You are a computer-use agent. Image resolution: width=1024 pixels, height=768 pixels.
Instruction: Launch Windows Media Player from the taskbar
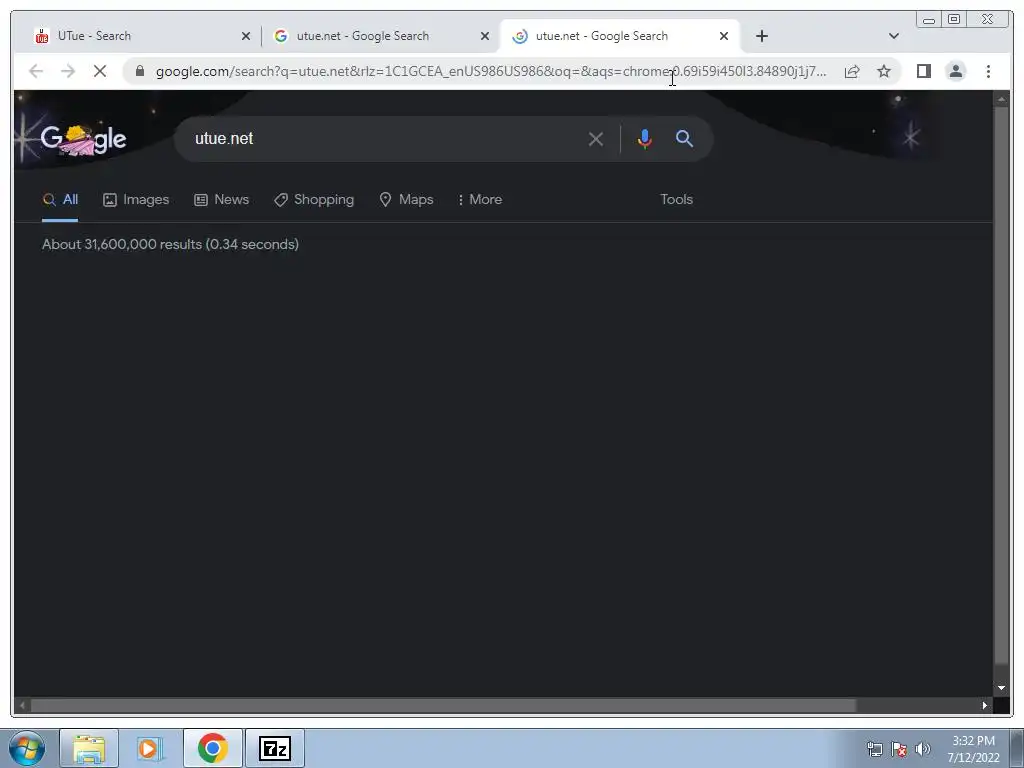coord(150,748)
